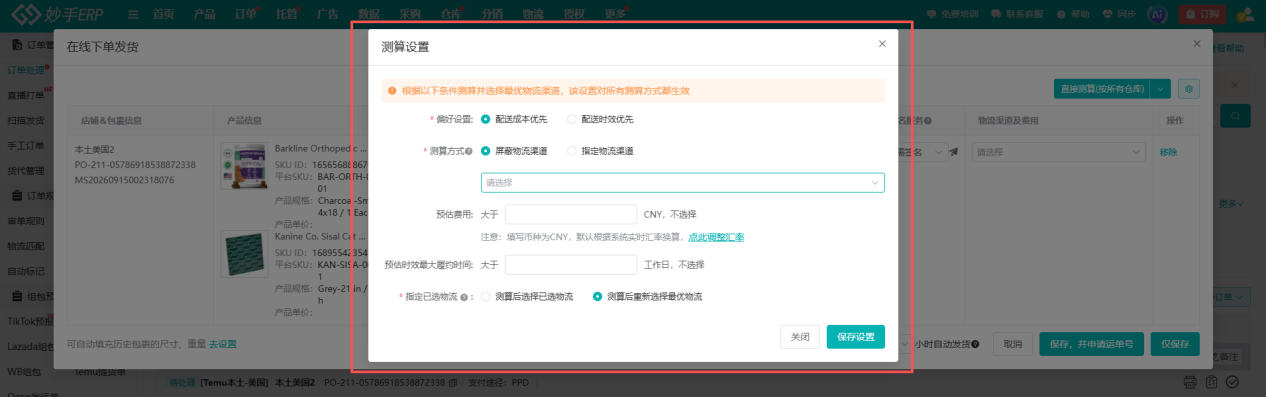Click the clipboard icon in order row footer

(x=1211, y=382)
